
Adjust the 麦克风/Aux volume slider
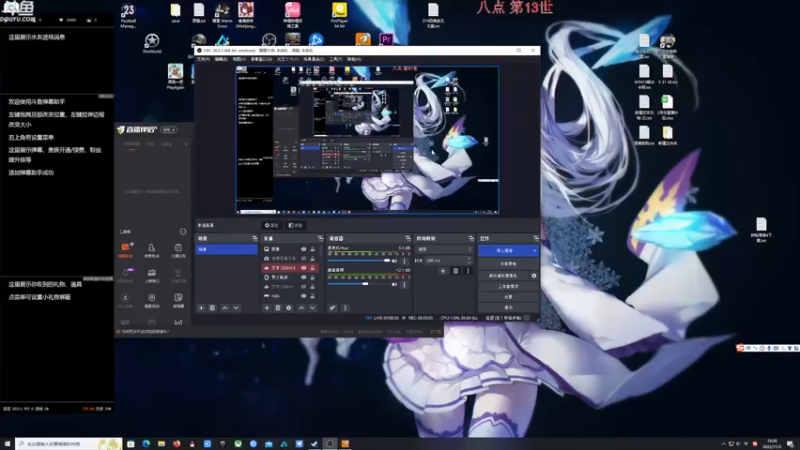tap(359, 261)
